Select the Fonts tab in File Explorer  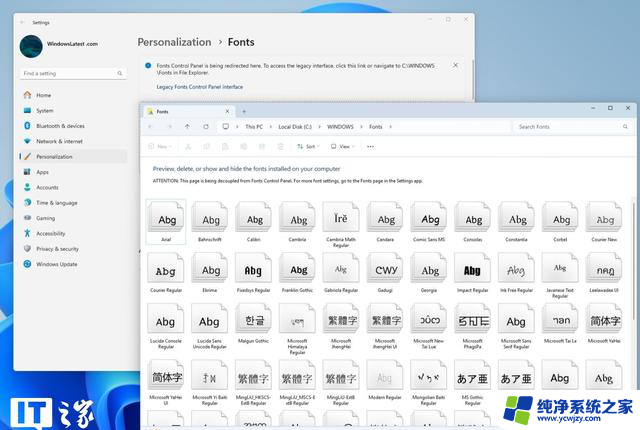tap(189, 111)
